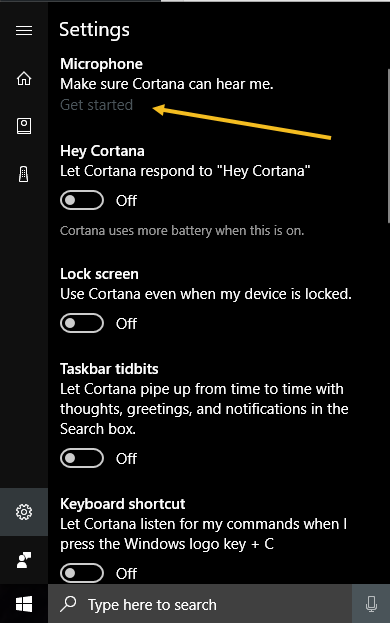Select the Settings gear icon

24,512
